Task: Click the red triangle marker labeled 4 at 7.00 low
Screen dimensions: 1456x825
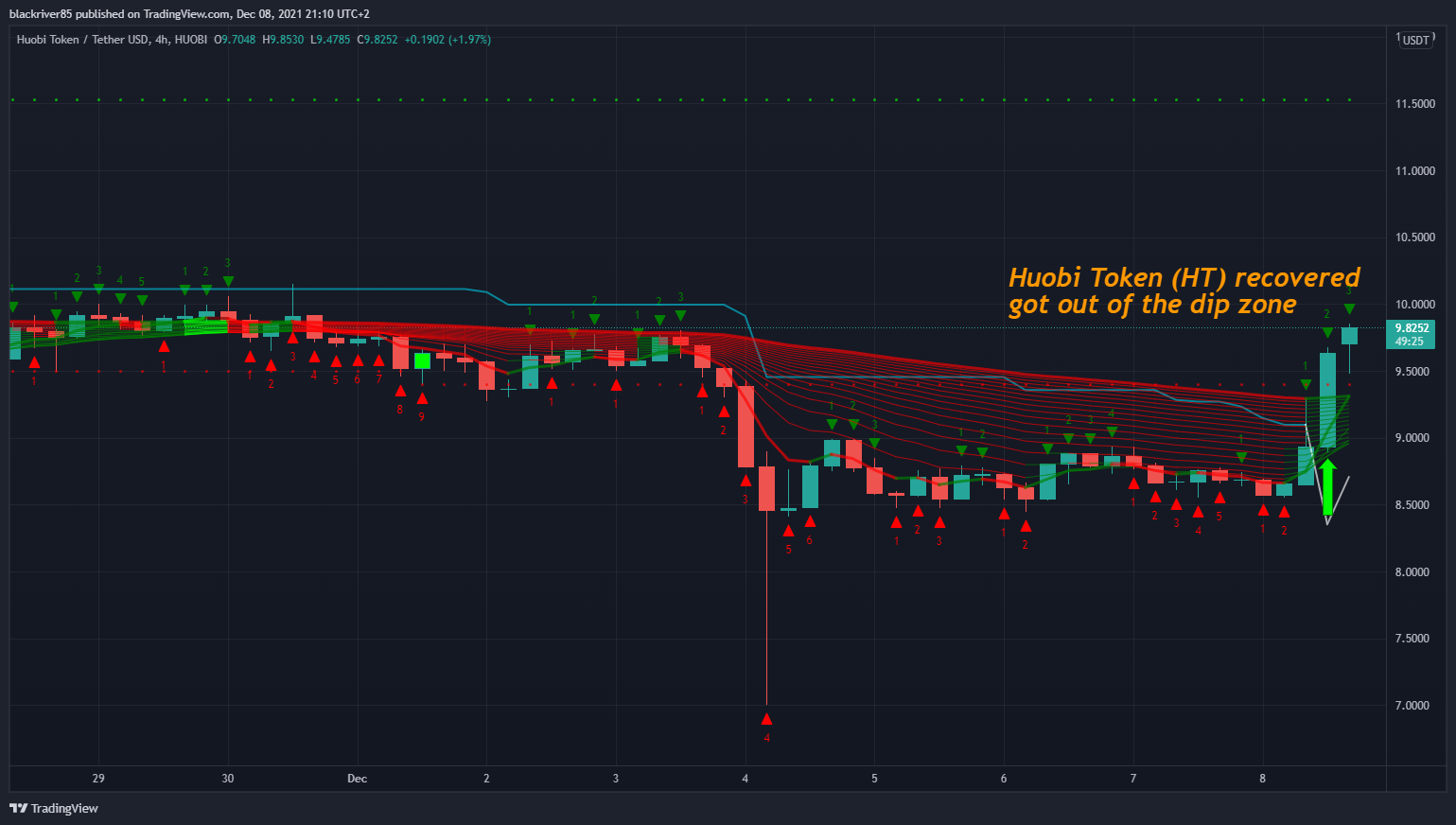Action: click(x=766, y=719)
